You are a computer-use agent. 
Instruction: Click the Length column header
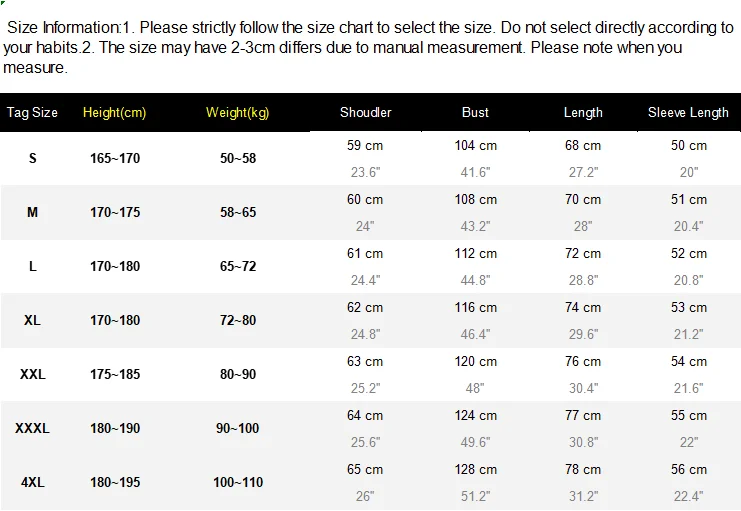[x=583, y=112]
